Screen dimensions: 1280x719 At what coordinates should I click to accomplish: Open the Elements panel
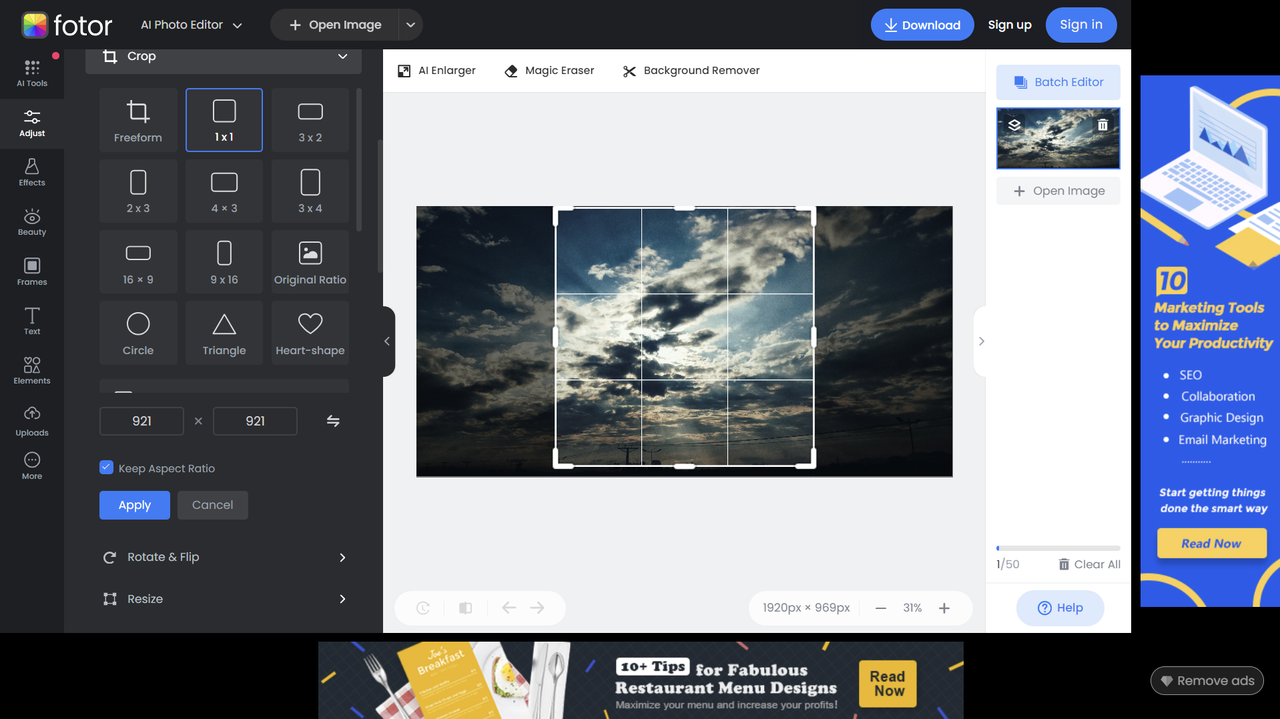coord(32,370)
